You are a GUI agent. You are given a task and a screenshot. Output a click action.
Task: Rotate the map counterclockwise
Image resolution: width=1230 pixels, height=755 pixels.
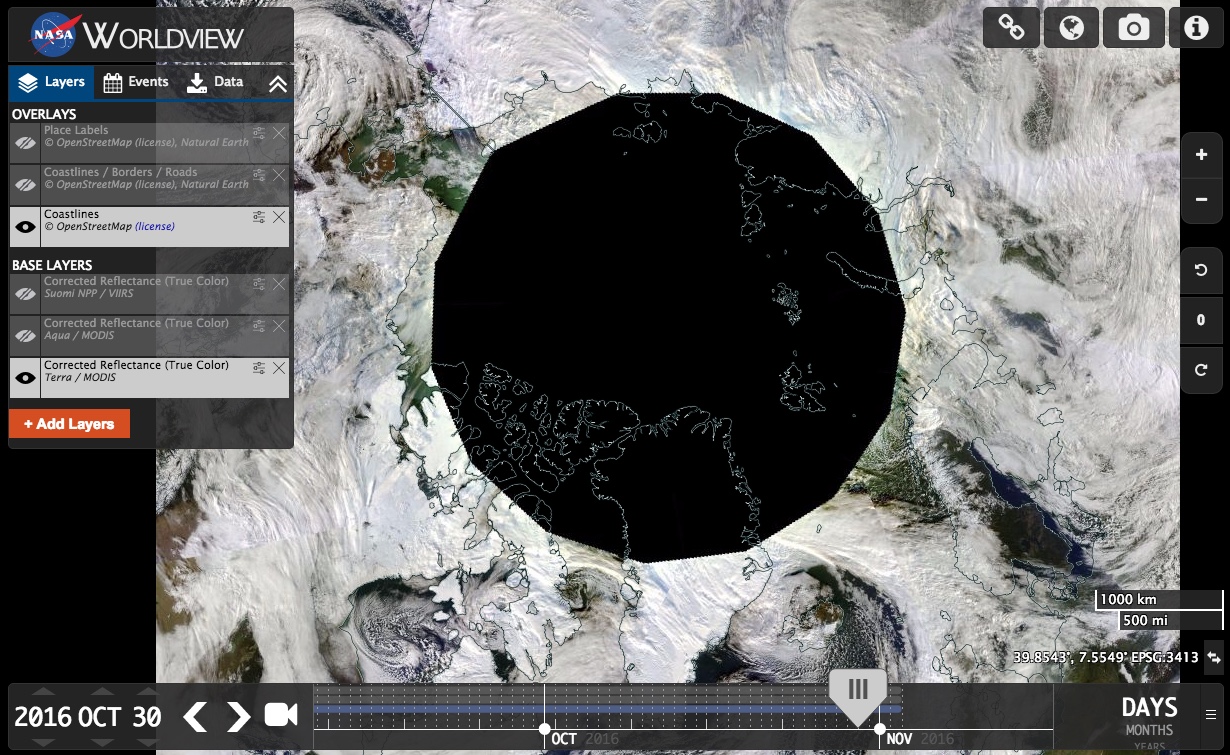1201,271
